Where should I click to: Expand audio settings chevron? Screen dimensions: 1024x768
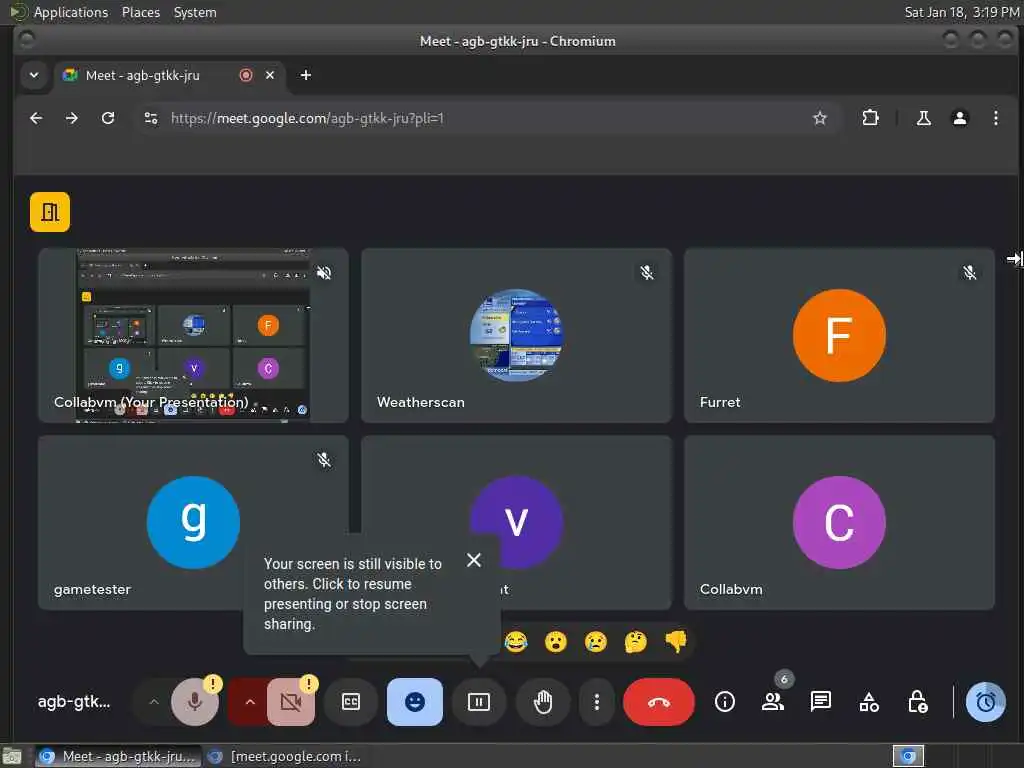tap(153, 702)
